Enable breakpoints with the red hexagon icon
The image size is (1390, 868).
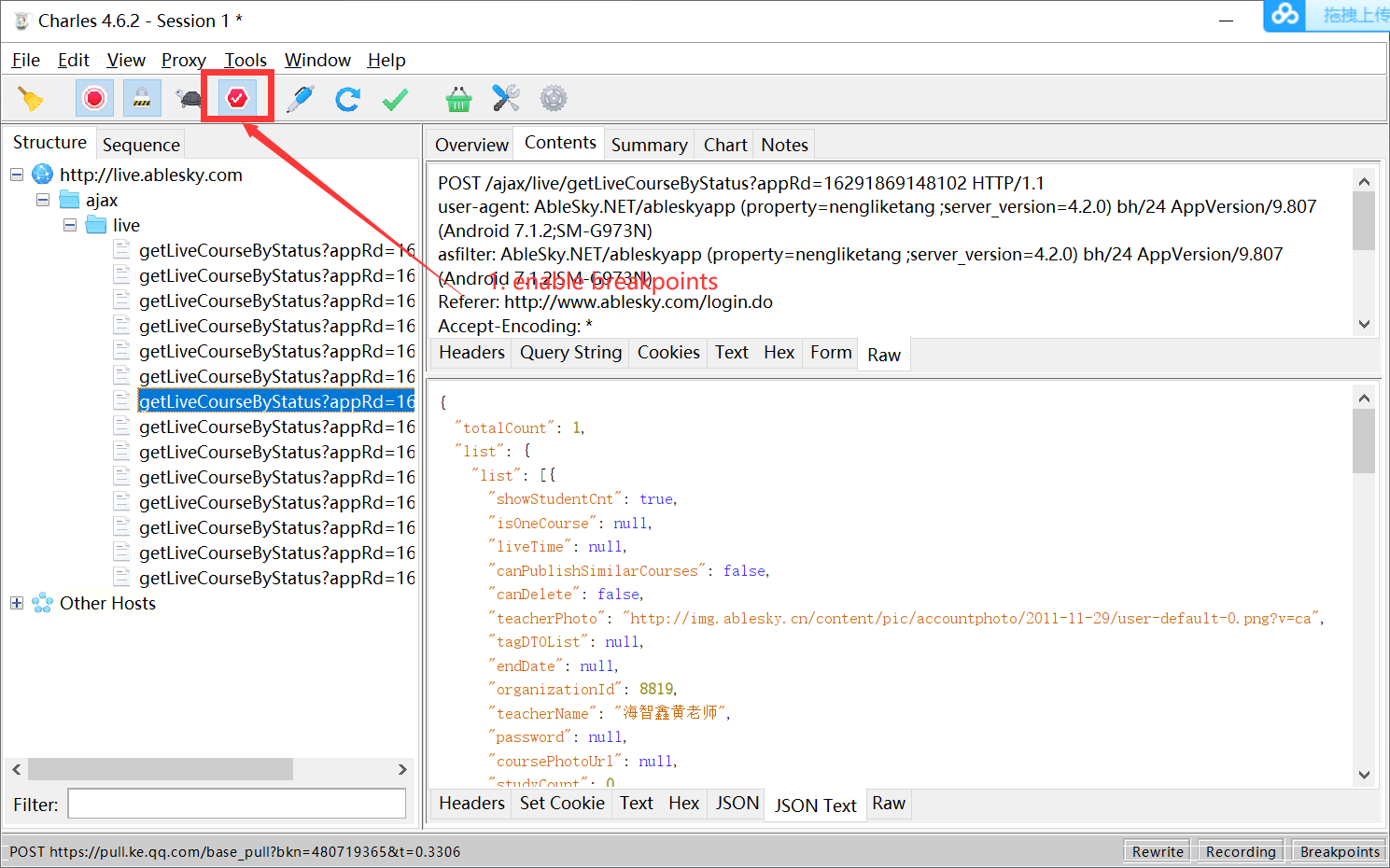click(x=237, y=97)
